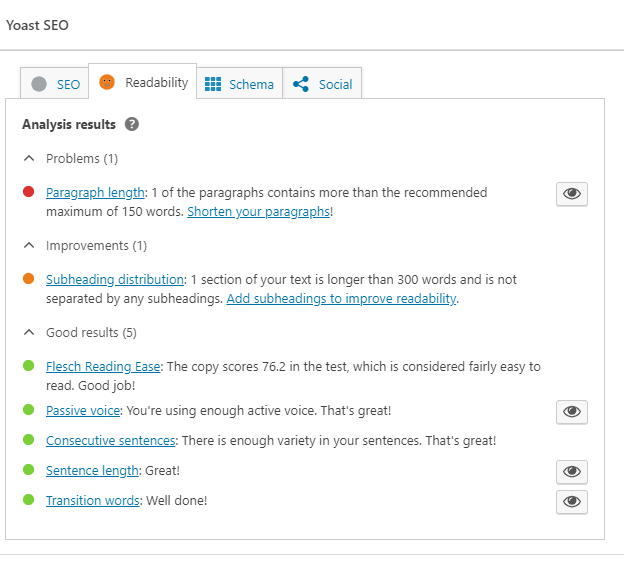The width and height of the screenshot is (624, 570).
Task: Click the green Sentence length status dot
Action: (x=28, y=470)
